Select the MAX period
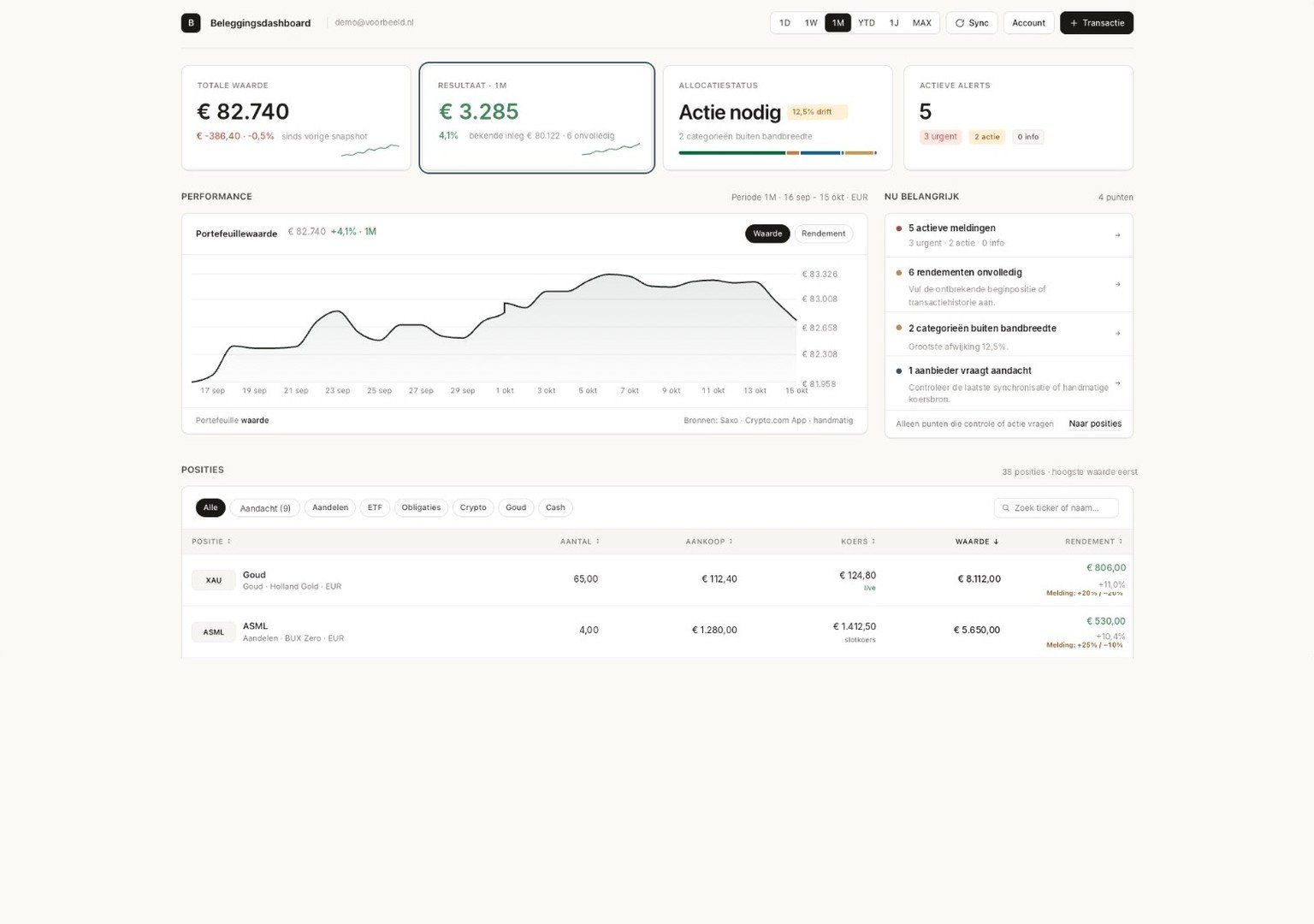The width and height of the screenshot is (1314, 924). coord(922,23)
